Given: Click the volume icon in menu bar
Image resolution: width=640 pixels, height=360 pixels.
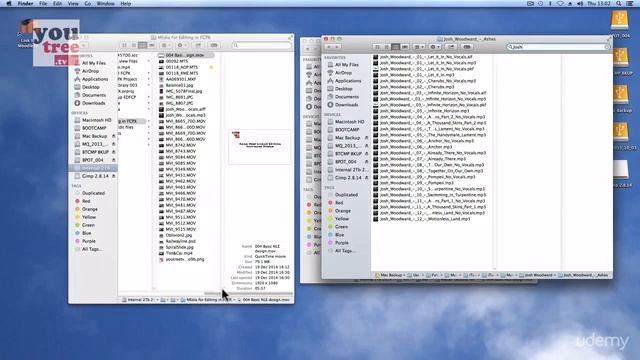Looking at the screenshot, I should pos(580,4).
